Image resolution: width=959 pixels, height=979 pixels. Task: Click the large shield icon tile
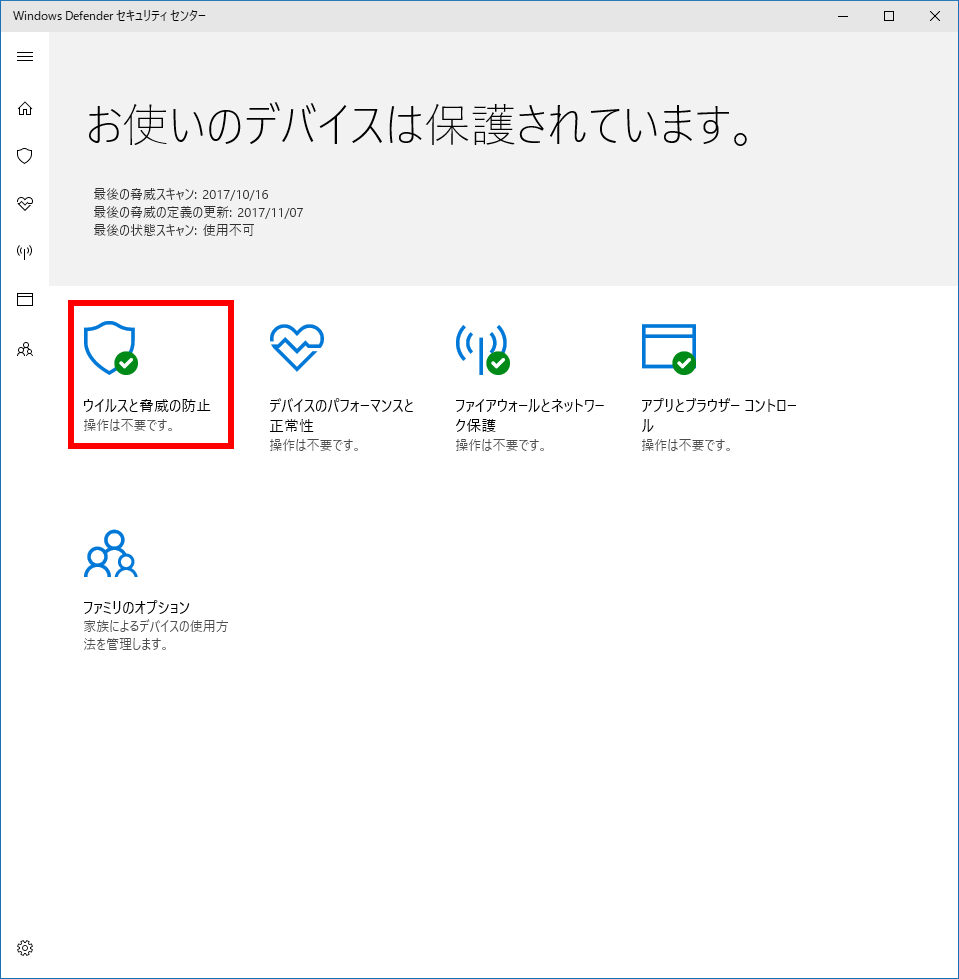[111, 348]
